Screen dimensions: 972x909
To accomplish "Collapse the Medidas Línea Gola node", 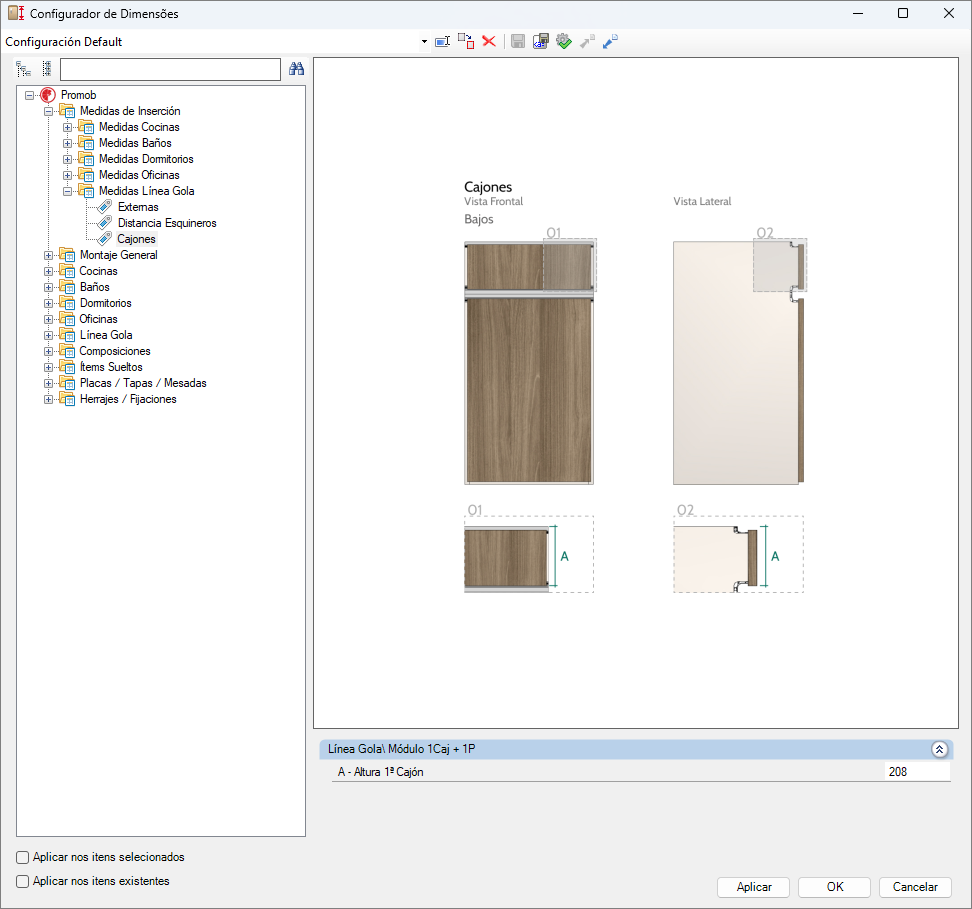I will click(68, 191).
